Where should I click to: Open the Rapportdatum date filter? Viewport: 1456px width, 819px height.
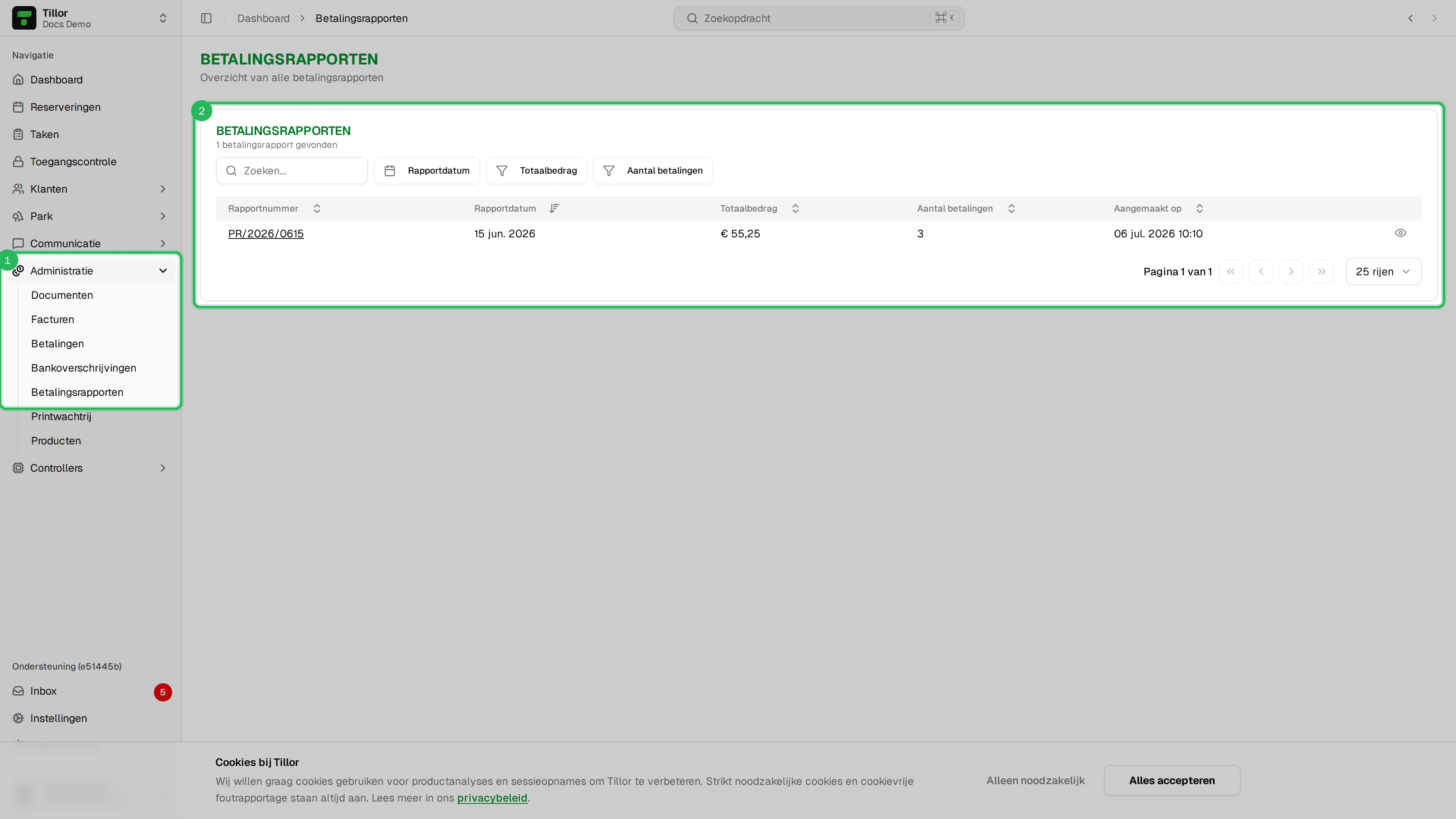[x=427, y=171]
